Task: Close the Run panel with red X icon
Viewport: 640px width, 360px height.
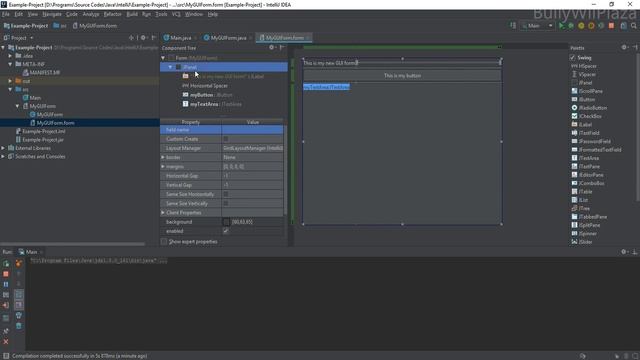Action: coord(6,342)
